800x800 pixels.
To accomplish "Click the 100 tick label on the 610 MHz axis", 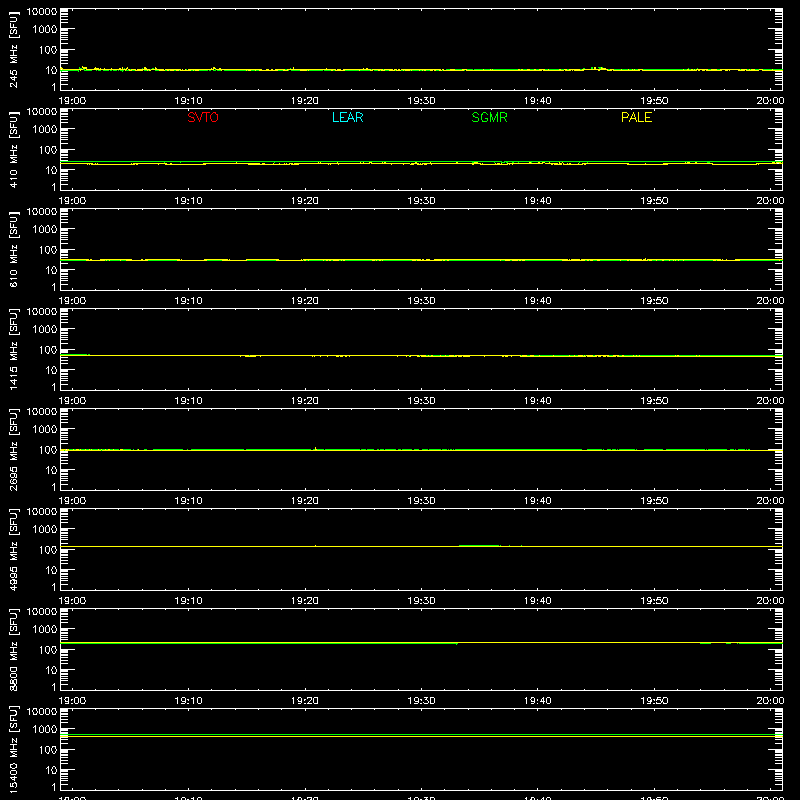I will pos(48,250).
